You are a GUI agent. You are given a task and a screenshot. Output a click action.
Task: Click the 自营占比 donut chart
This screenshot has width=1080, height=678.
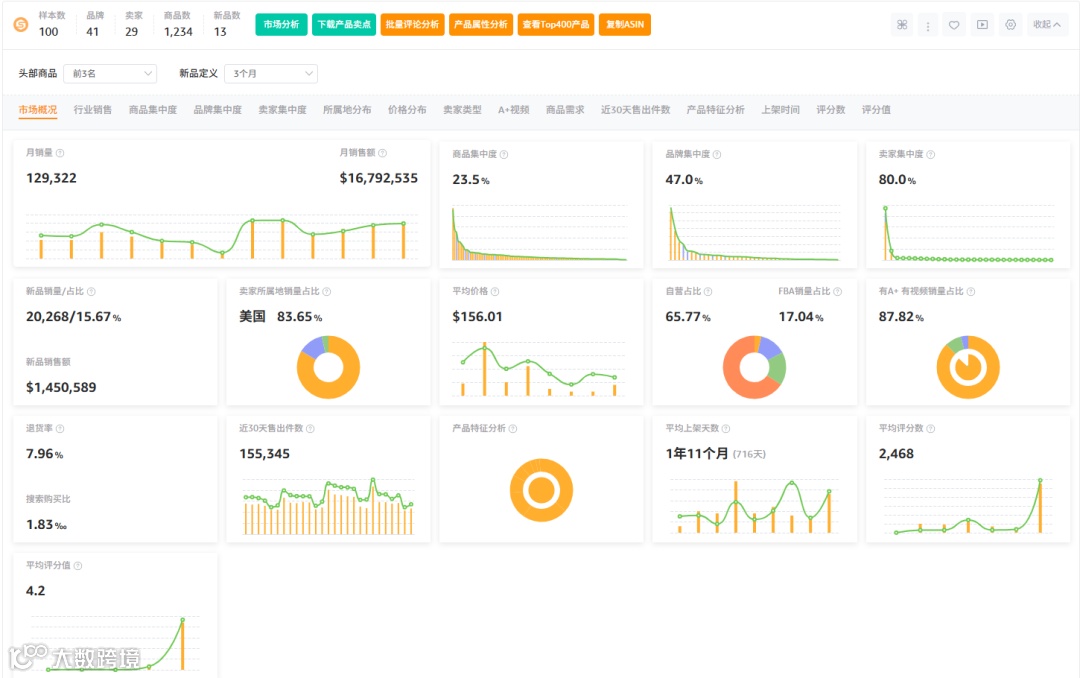coord(754,367)
